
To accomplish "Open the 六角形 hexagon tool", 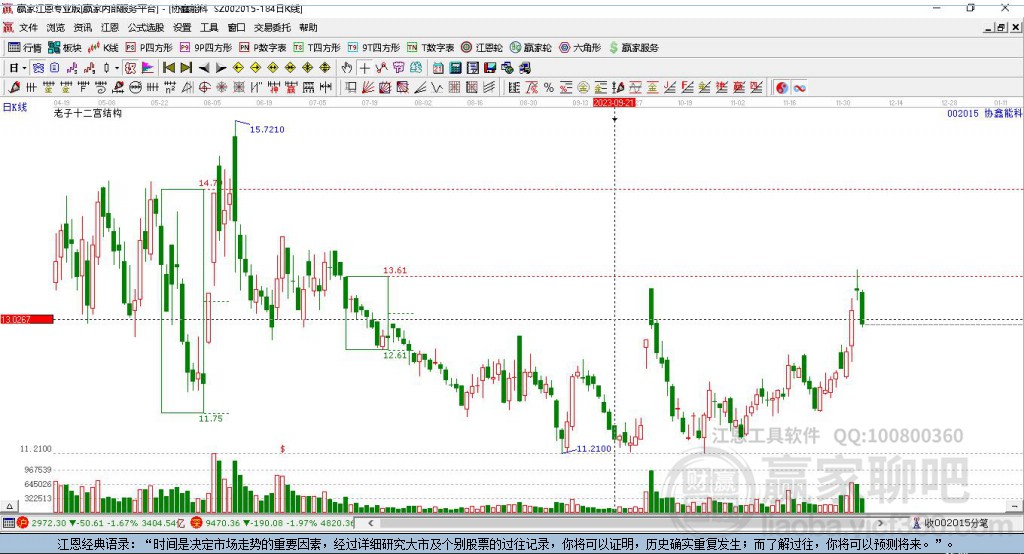I will coord(580,48).
